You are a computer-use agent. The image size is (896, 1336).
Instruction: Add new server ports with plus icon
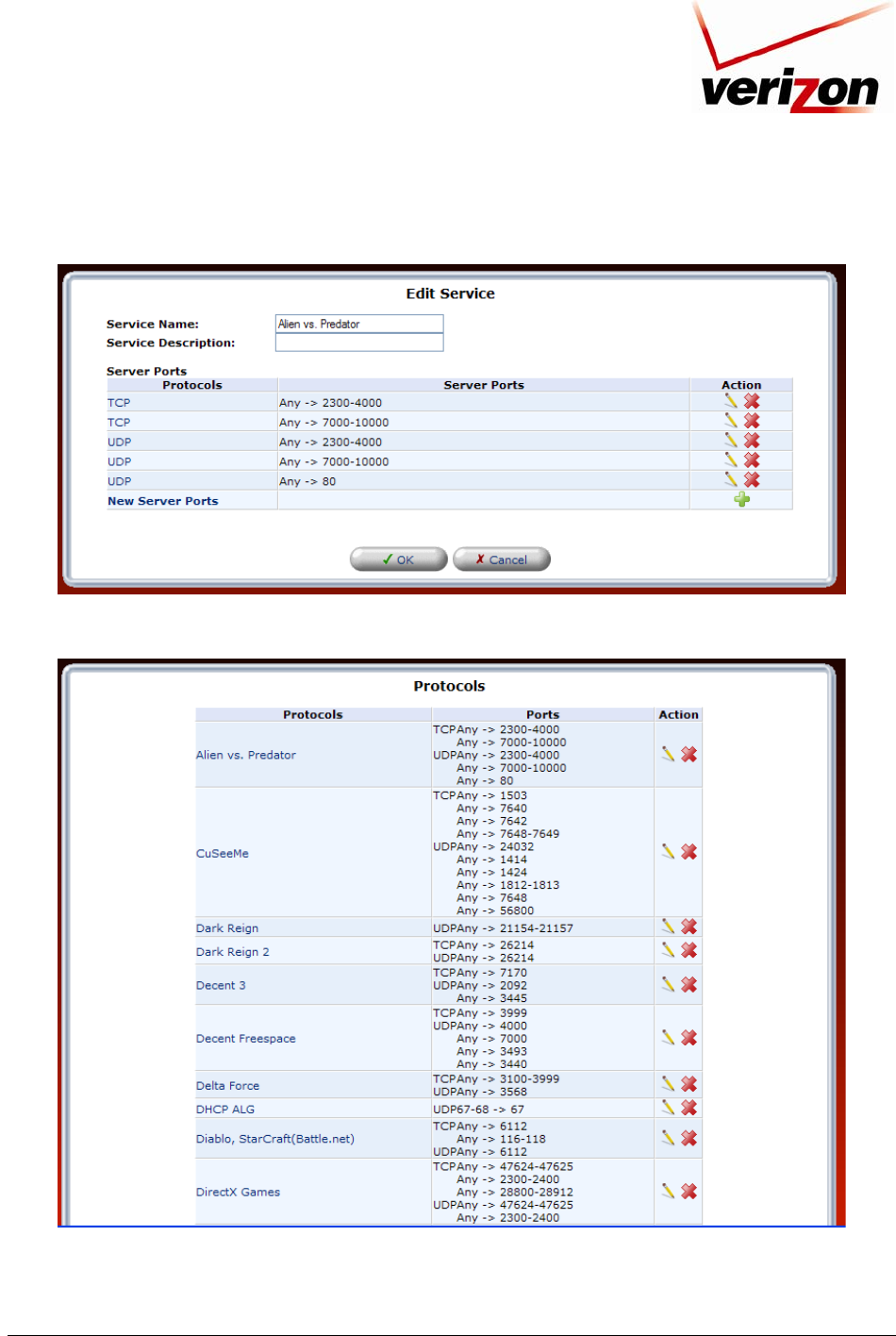pos(742,499)
